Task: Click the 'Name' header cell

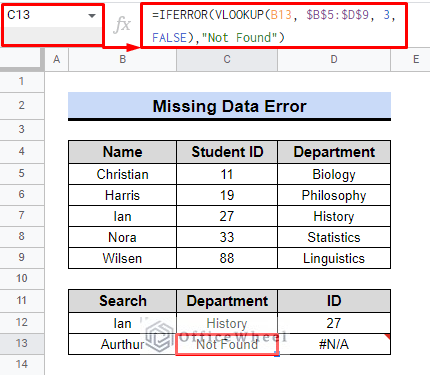Action: coord(122,152)
